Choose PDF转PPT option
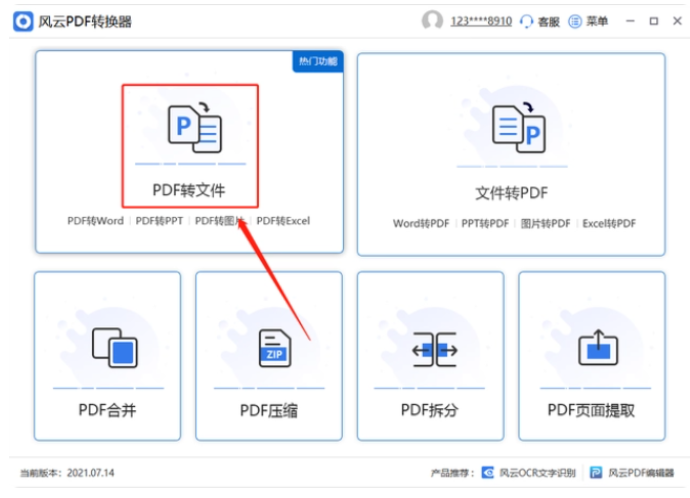 tap(159, 220)
